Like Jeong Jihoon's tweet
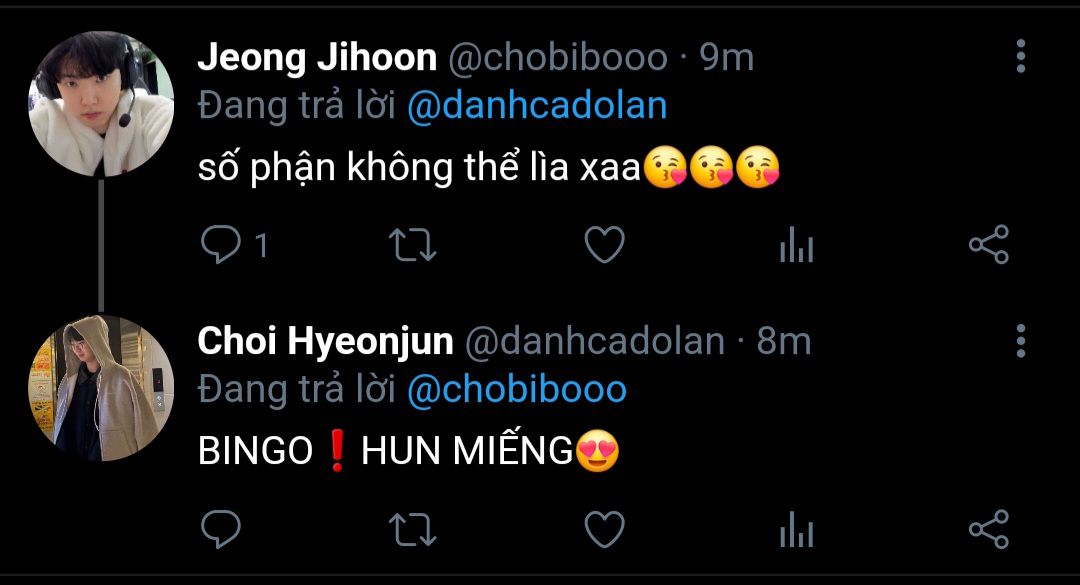The height and width of the screenshot is (585, 1080). click(x=605, y=245)
